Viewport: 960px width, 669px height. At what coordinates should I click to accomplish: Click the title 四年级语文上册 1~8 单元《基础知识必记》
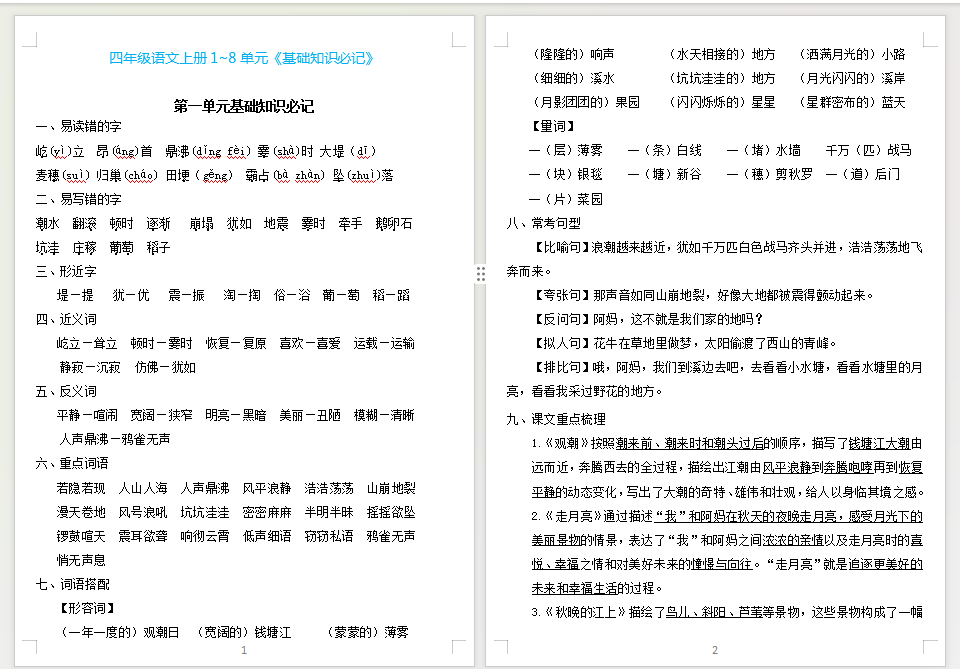pyautogui.click(x=241, y=58)
